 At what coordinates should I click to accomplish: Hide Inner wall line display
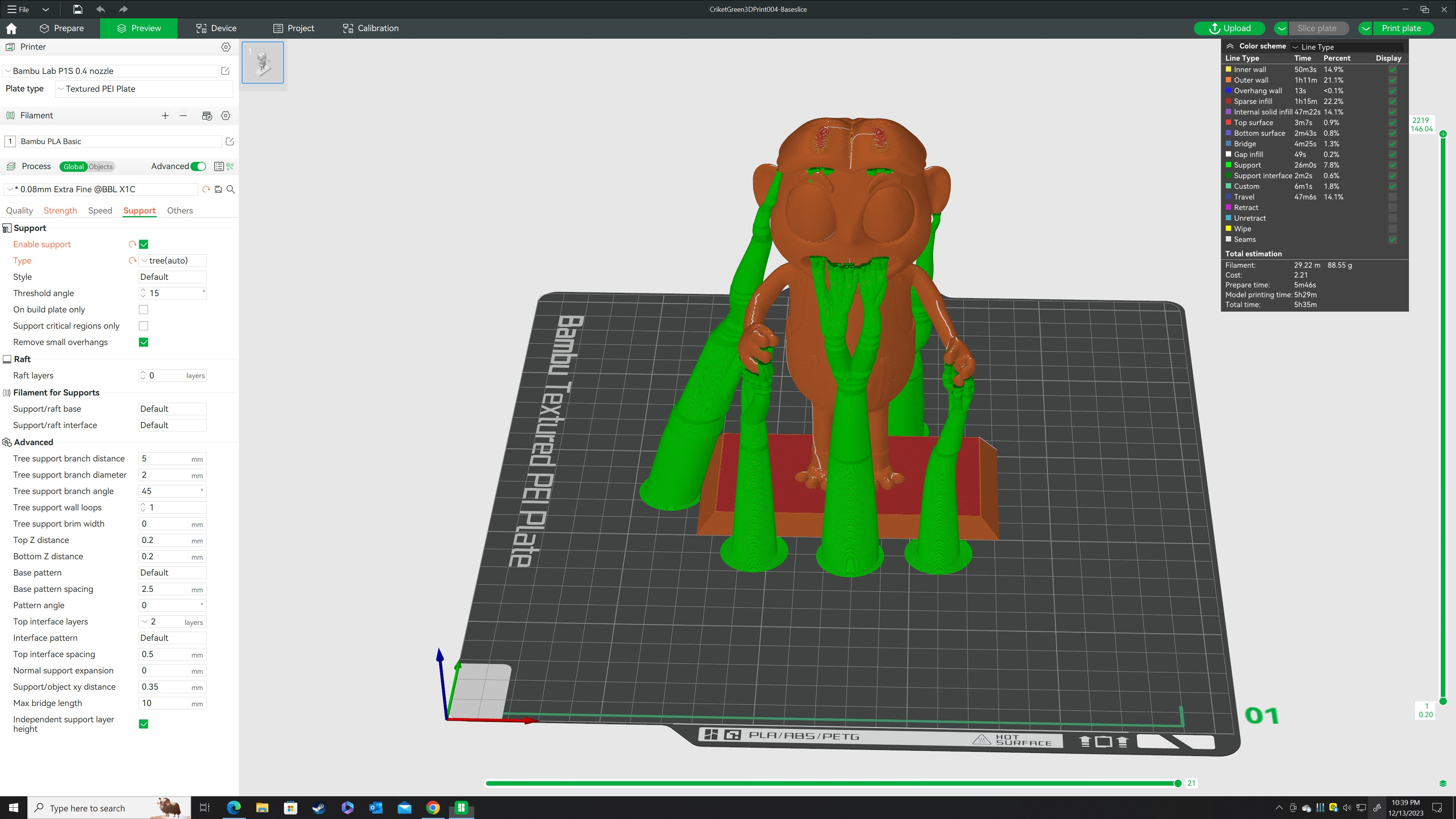tap(1393, 69)
